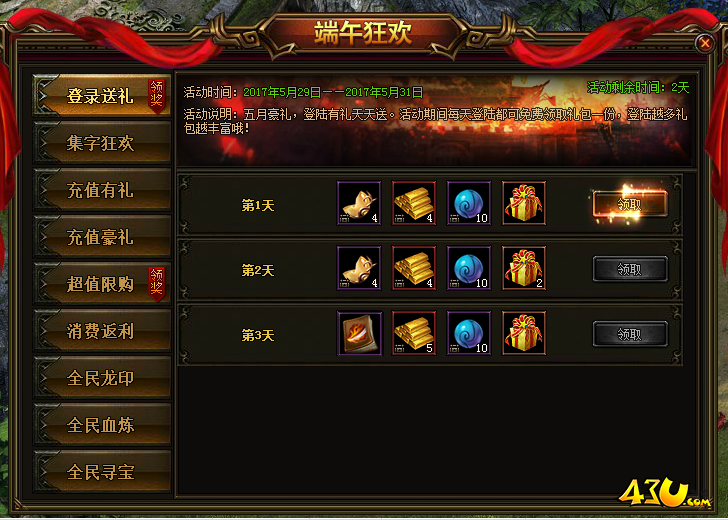
Task: Switch to the 消费返利 tab
Action: pos(102,331)
